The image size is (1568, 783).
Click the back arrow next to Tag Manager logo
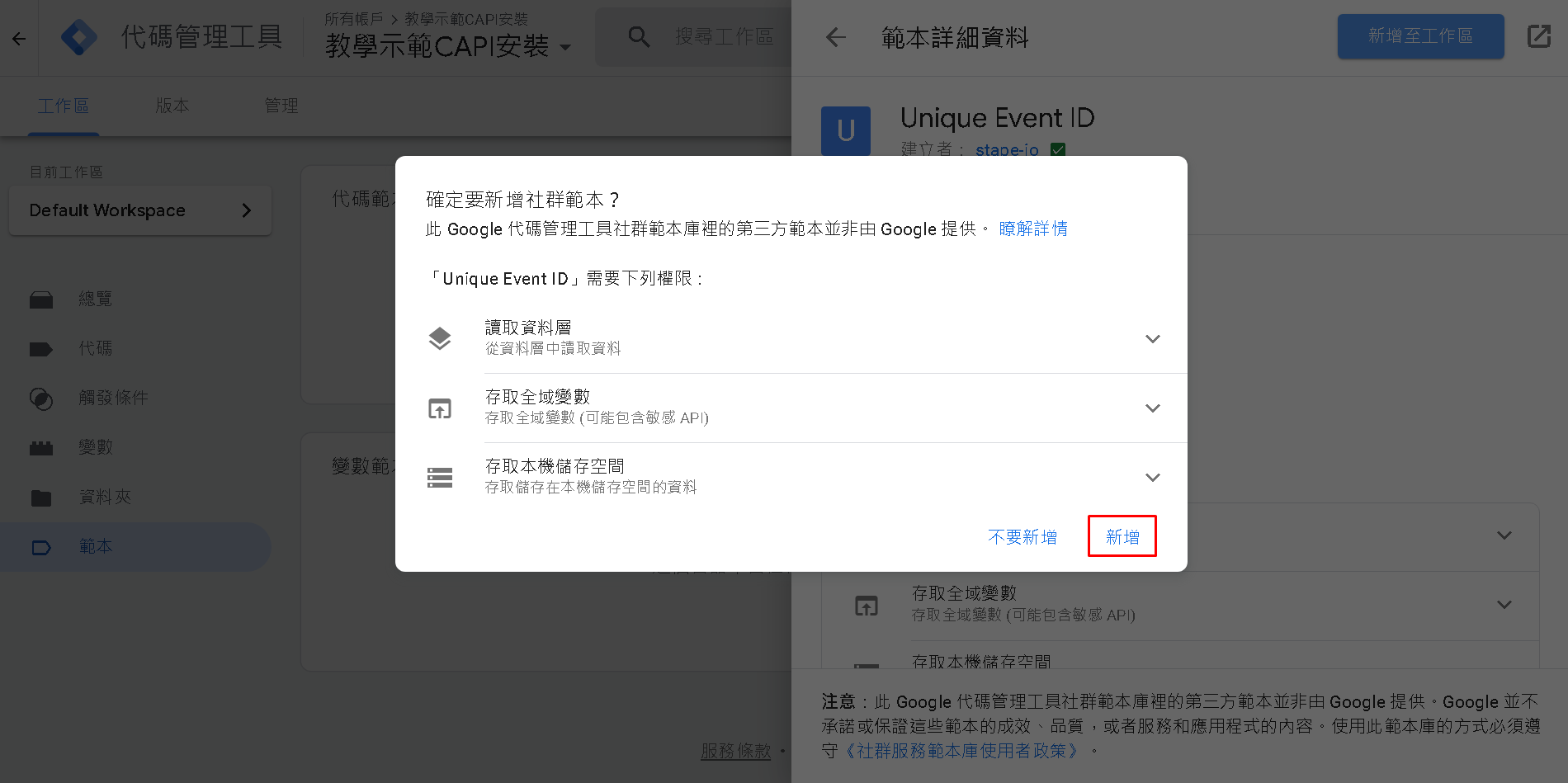pyautogui.click(x=19, y=38)
